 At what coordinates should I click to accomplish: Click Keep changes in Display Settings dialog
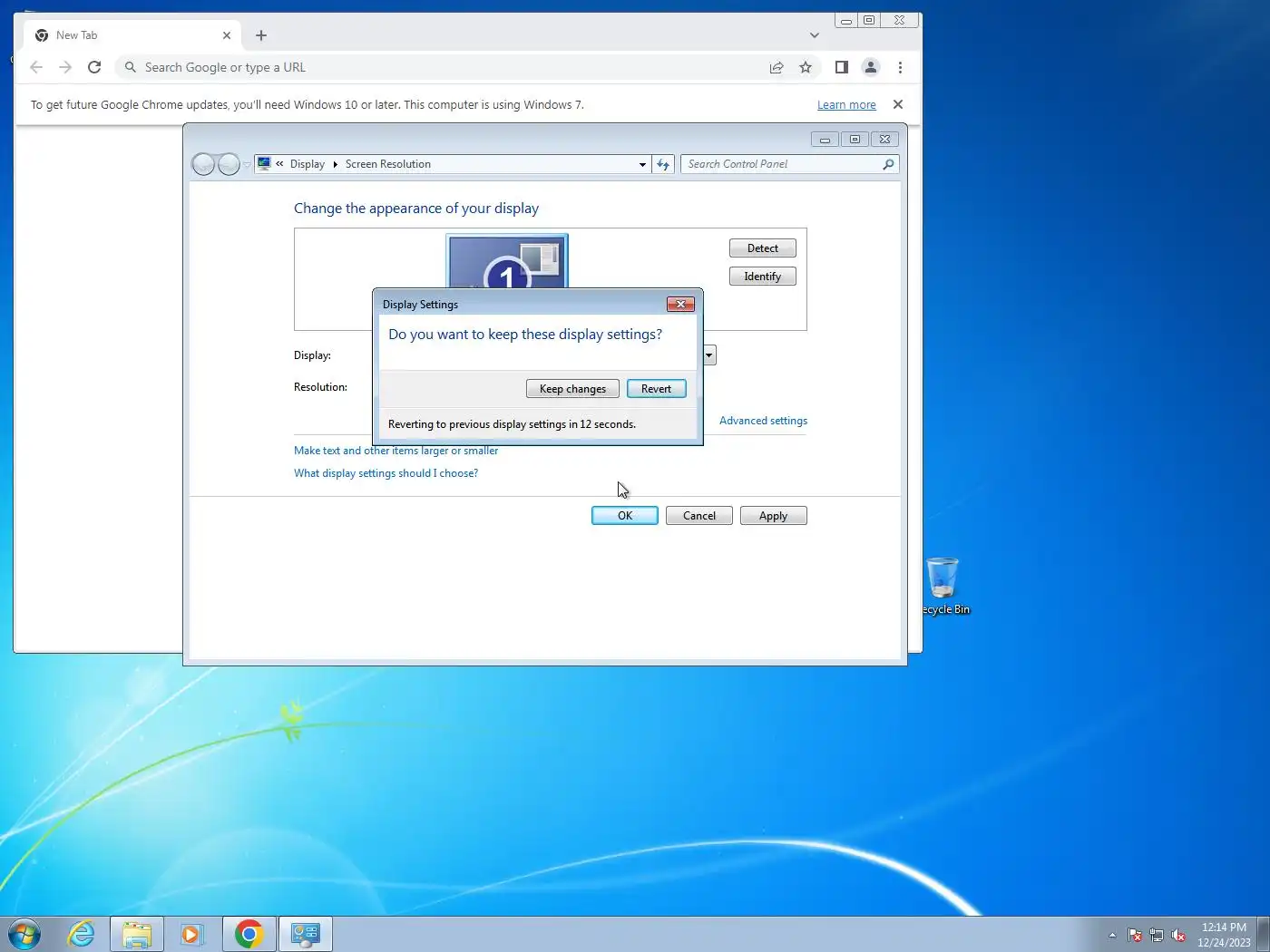[572, 389]
